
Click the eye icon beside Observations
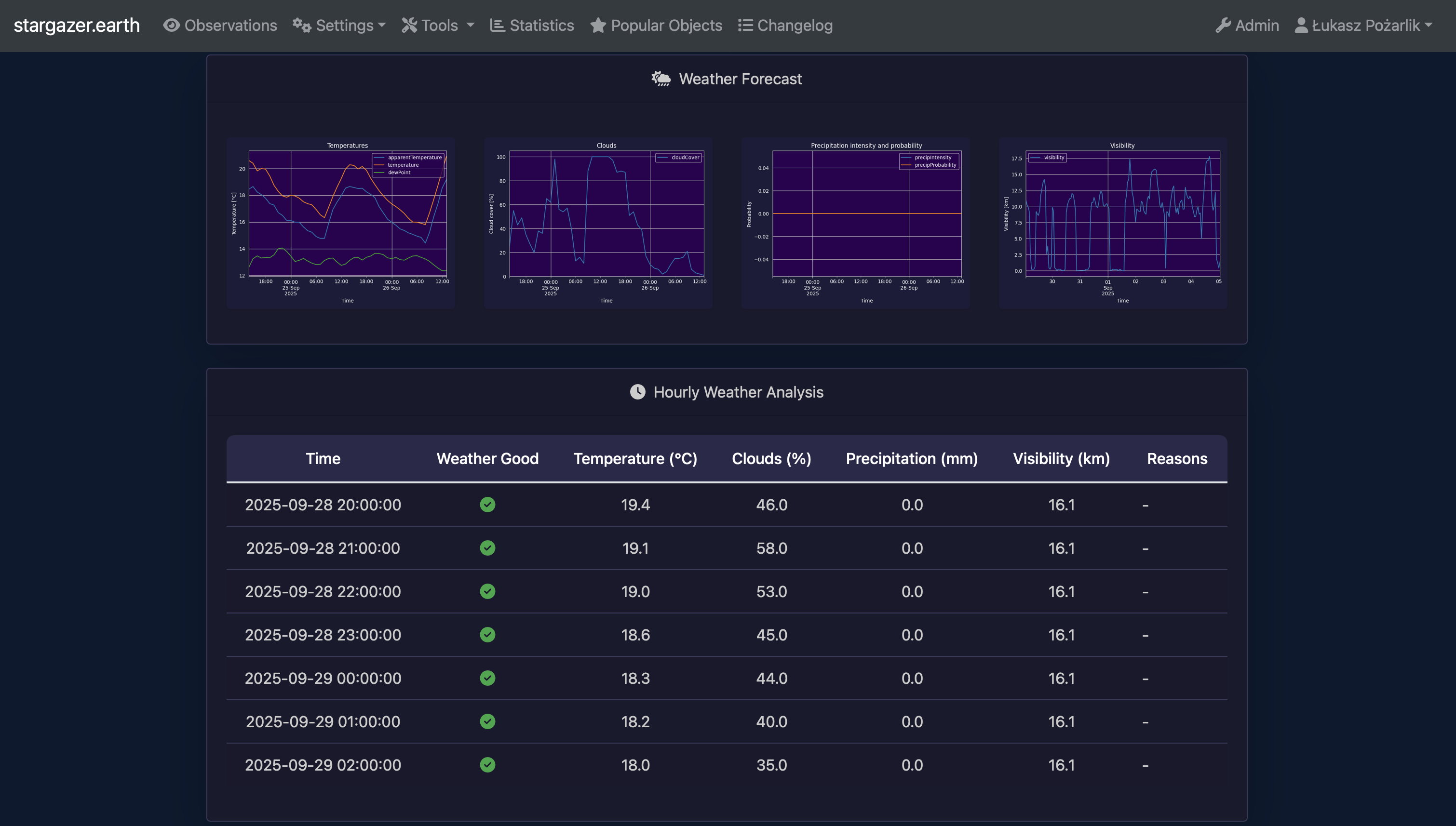[x=171, y=26]
